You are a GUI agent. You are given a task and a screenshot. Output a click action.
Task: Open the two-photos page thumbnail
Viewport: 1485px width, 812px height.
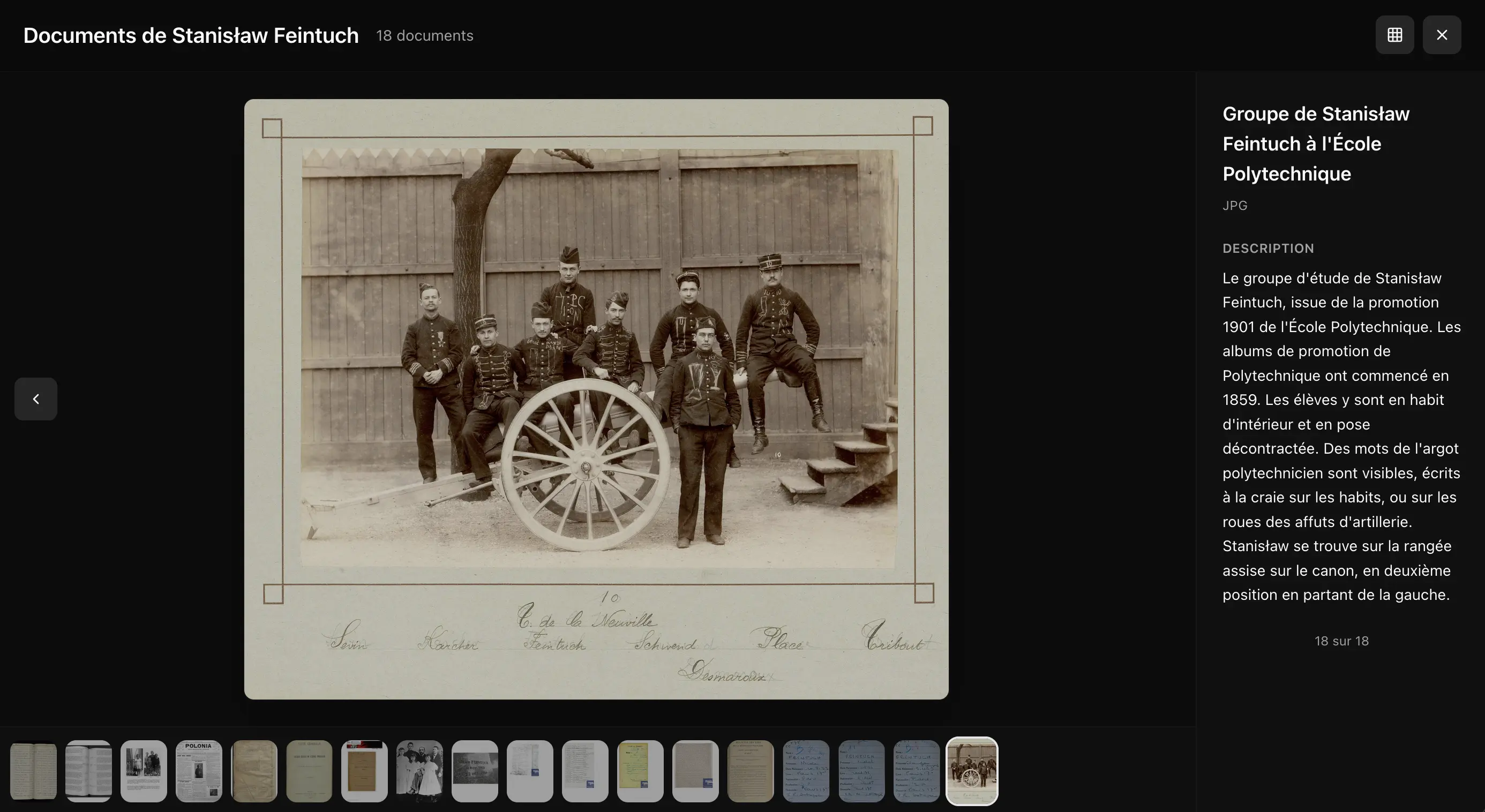tap(144, 771)
